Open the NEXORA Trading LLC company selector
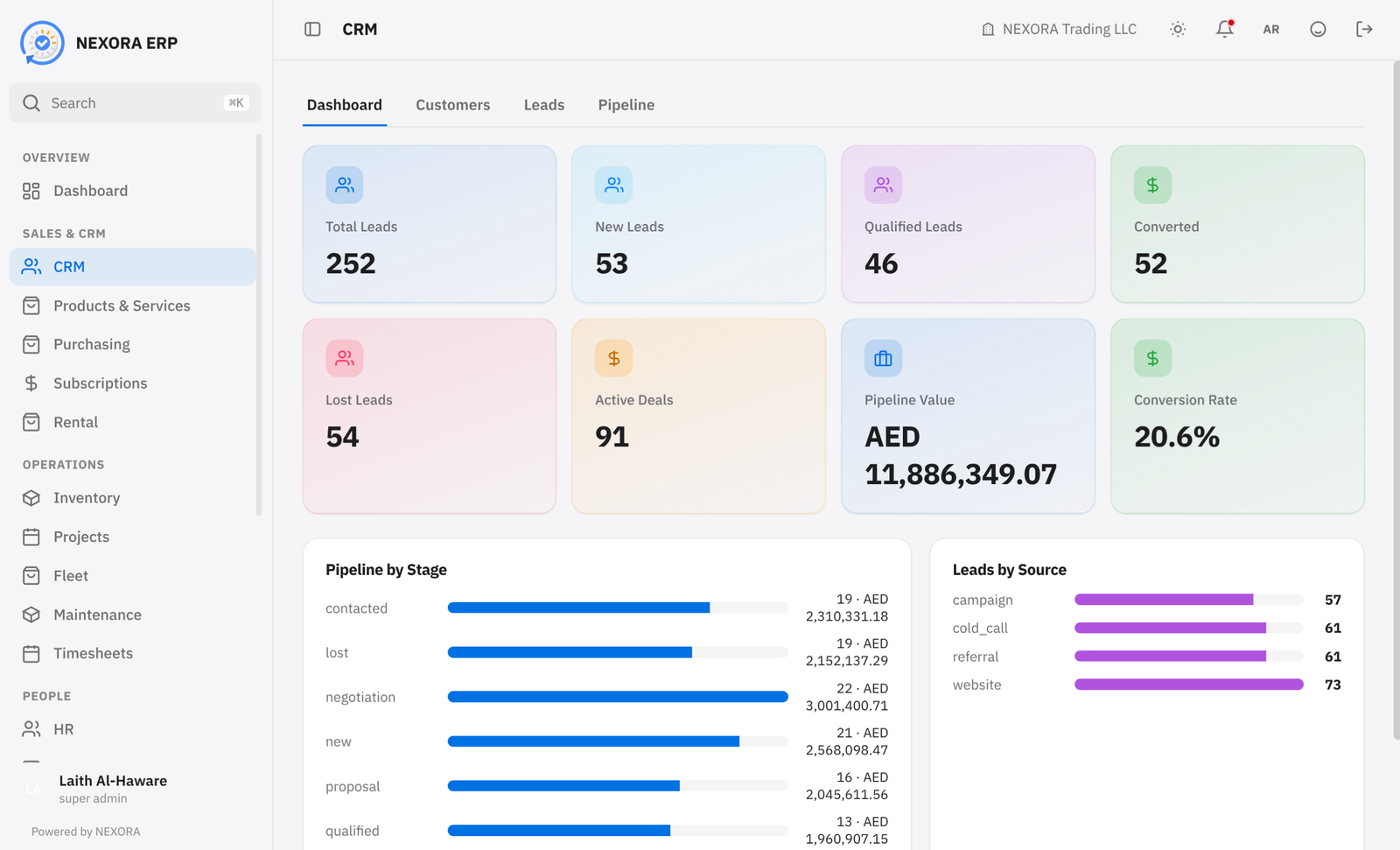Image resolution: width=1400 pixels, height=850 pixels. pyautogui.click(x=1059, y=29)
